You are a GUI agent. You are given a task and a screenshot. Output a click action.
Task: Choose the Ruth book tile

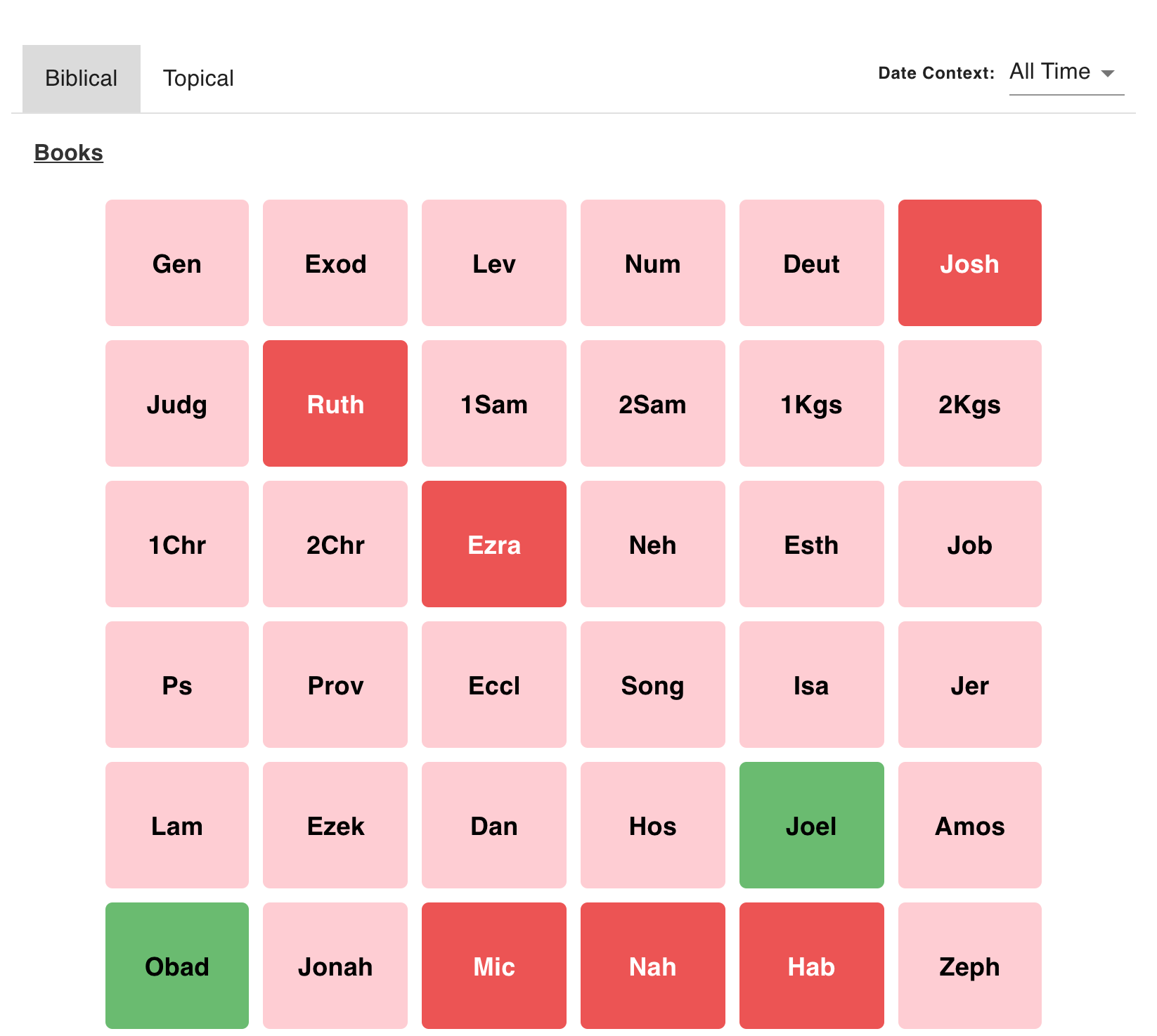[x=335, y=403]
